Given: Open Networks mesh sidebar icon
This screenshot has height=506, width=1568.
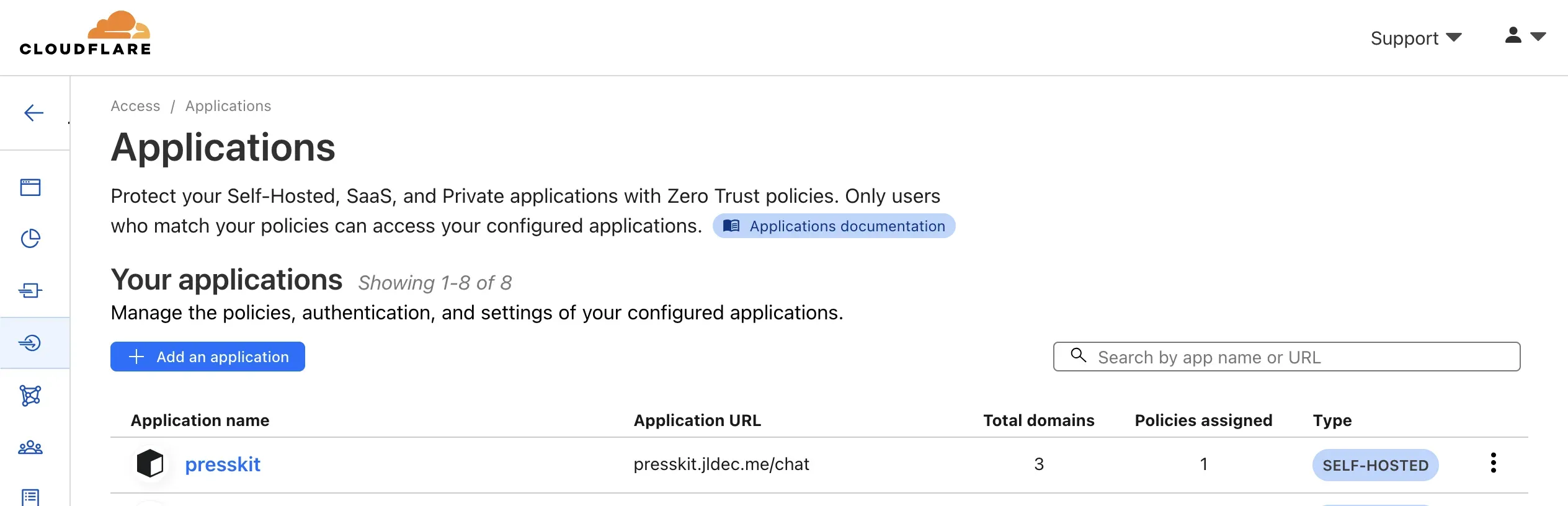Looking at the screenshot, I should point(30,396).
